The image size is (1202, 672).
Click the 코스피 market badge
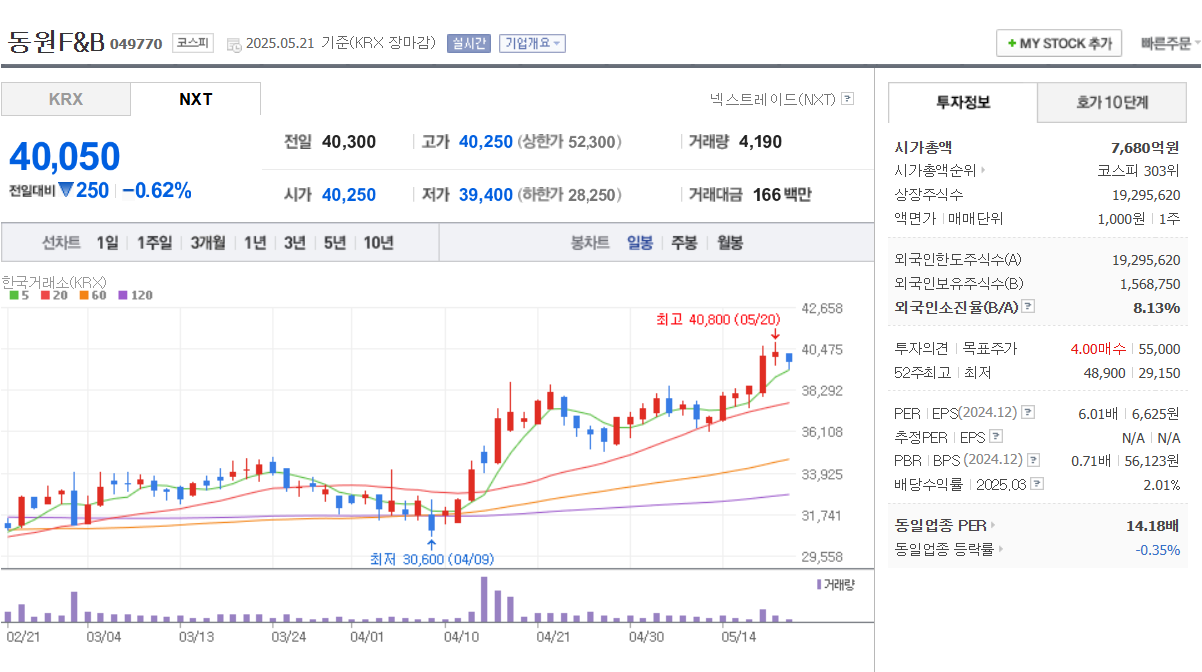point(191,43)
